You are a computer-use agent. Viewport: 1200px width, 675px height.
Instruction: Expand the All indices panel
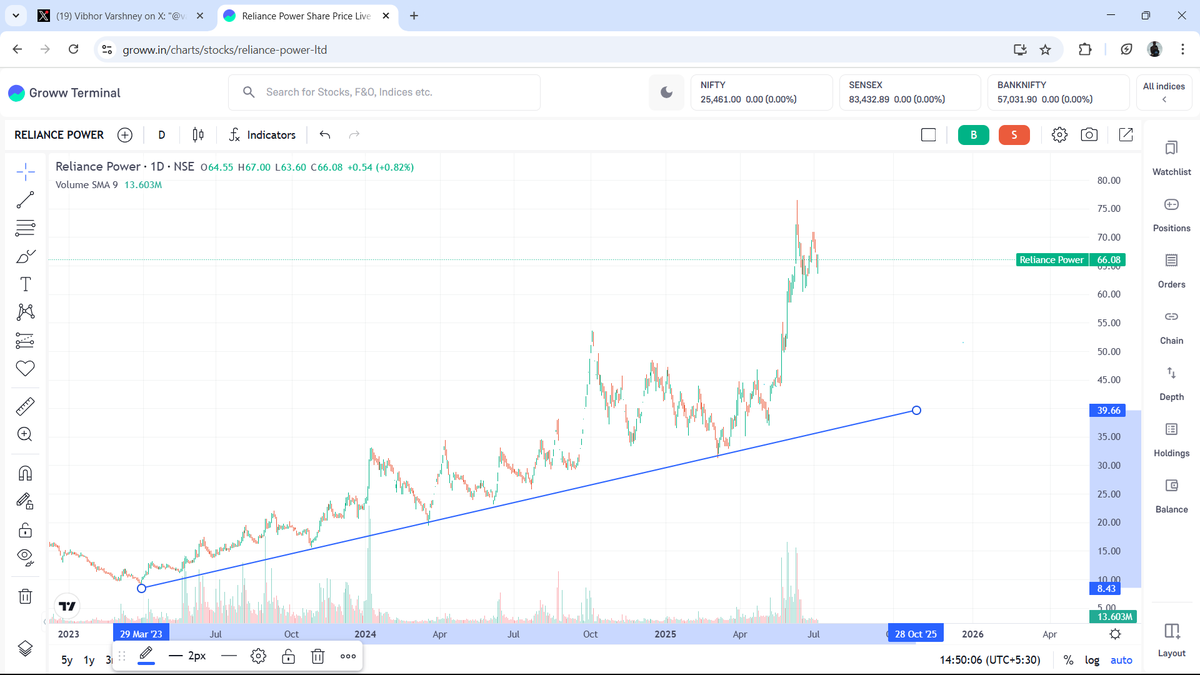click(1164, 92)
